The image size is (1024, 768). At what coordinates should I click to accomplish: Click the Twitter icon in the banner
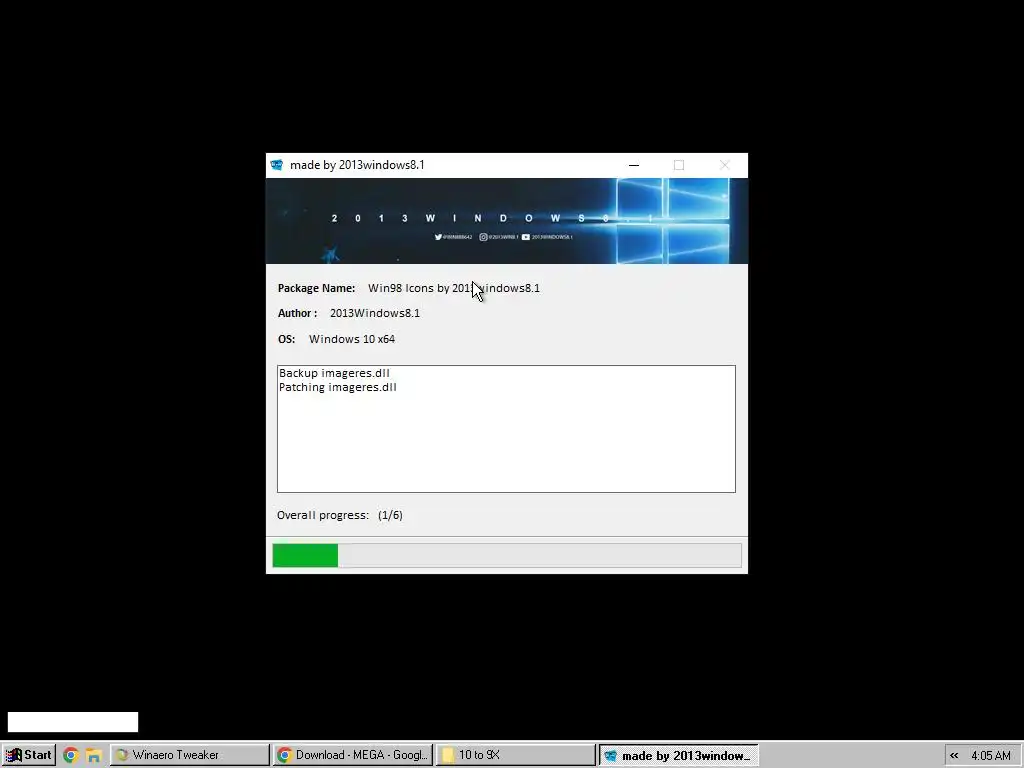click(x=438, y=237)
